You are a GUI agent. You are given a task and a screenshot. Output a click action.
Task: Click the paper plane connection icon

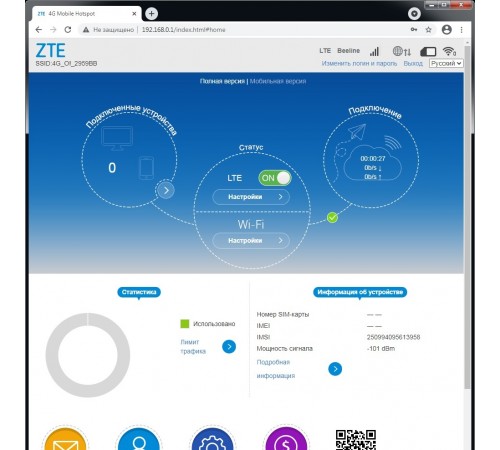[357, 132]
